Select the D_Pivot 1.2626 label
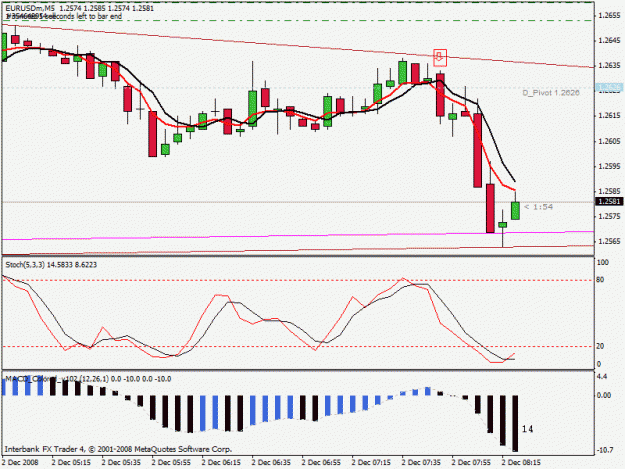 click(551, 93)
